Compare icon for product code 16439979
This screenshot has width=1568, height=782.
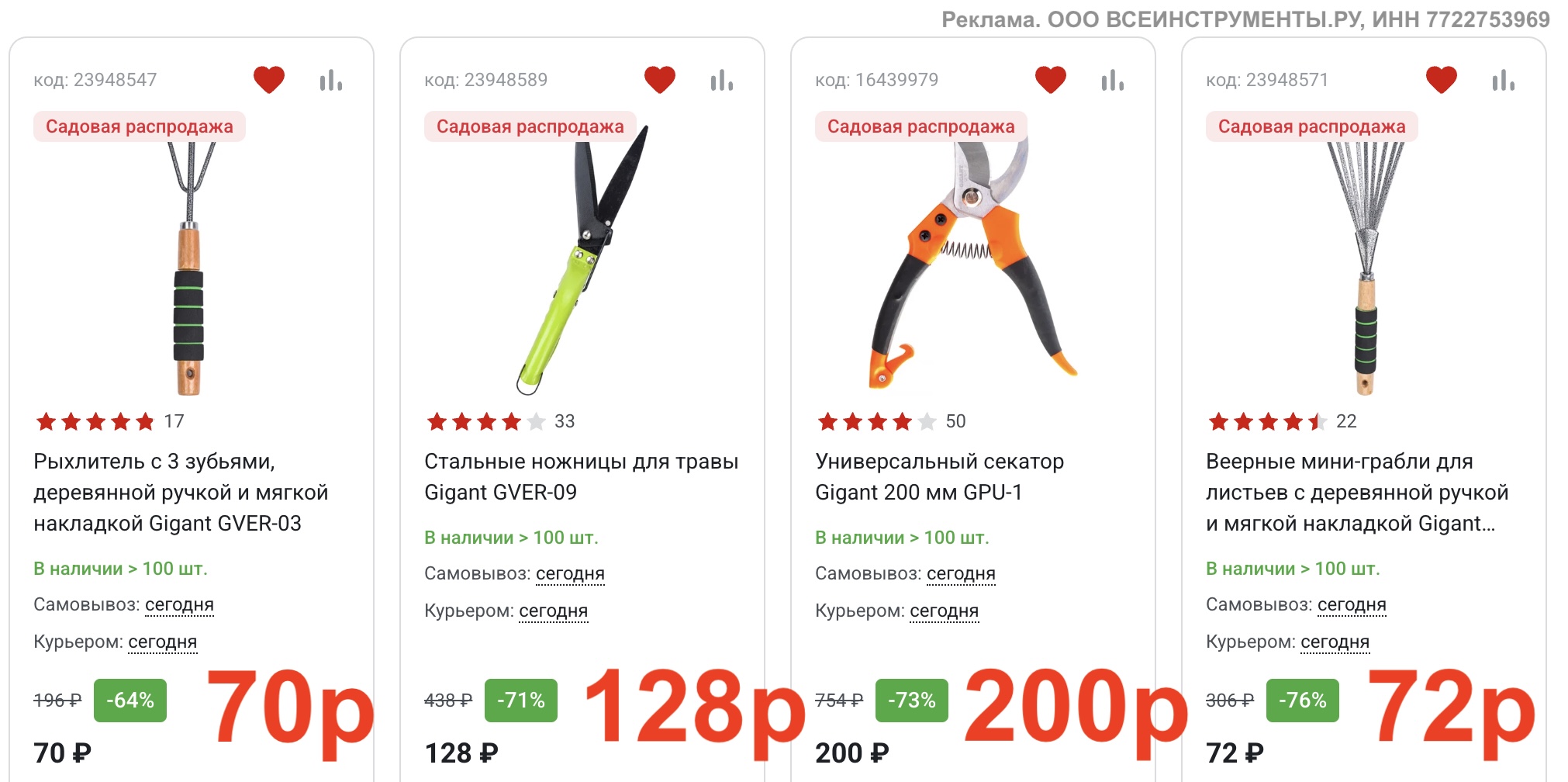pyautogui.click(x=1113, y=80)
